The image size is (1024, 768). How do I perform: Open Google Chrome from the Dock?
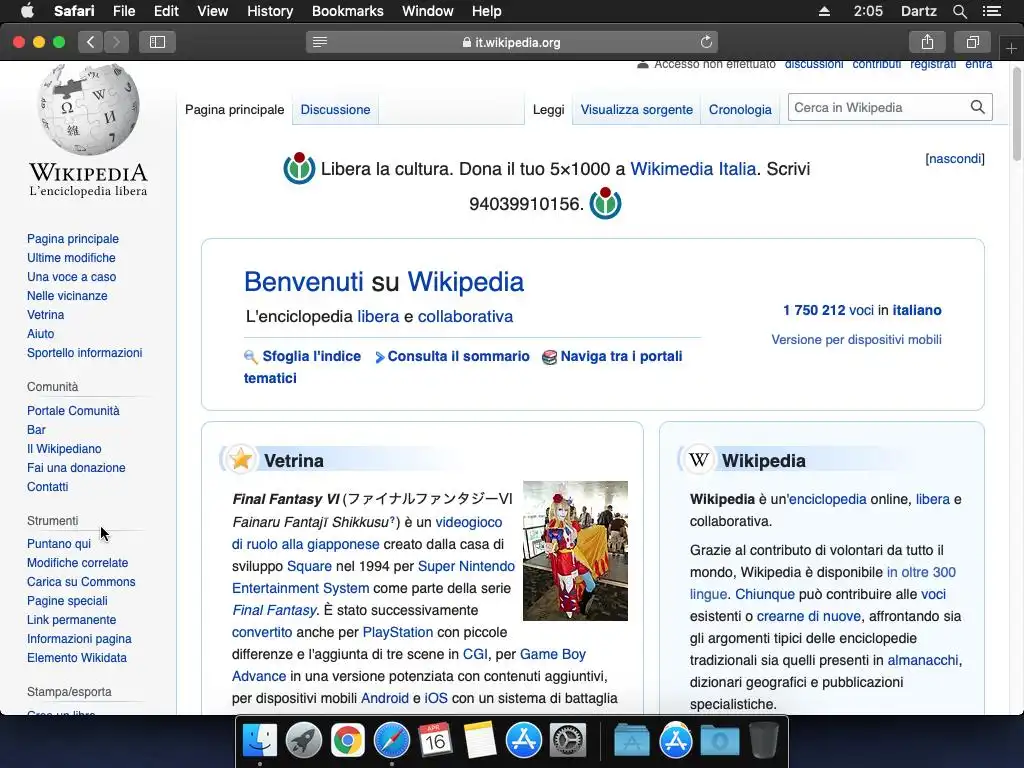[347, 741]
